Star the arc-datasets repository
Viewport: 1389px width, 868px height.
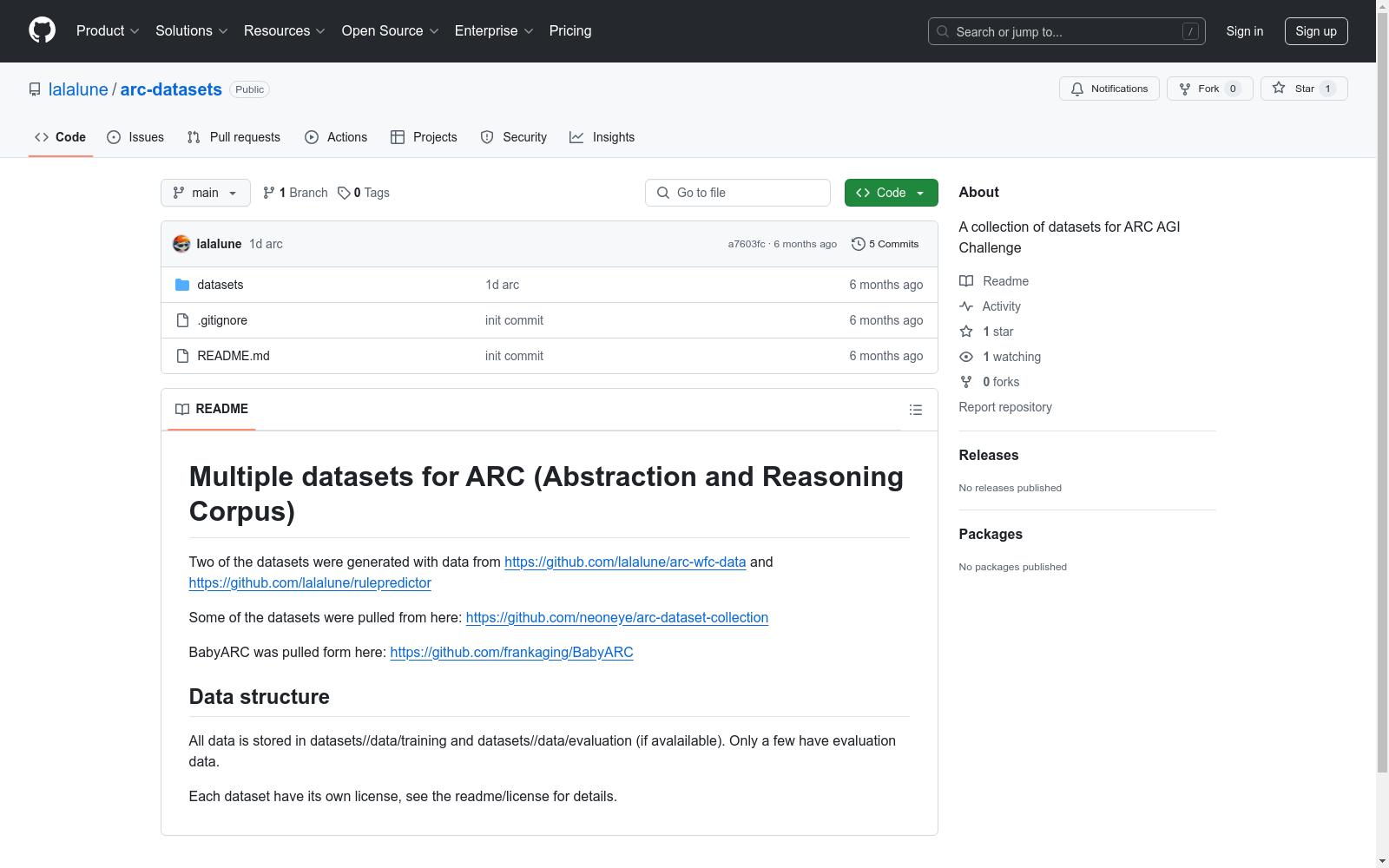(1304, 89)
